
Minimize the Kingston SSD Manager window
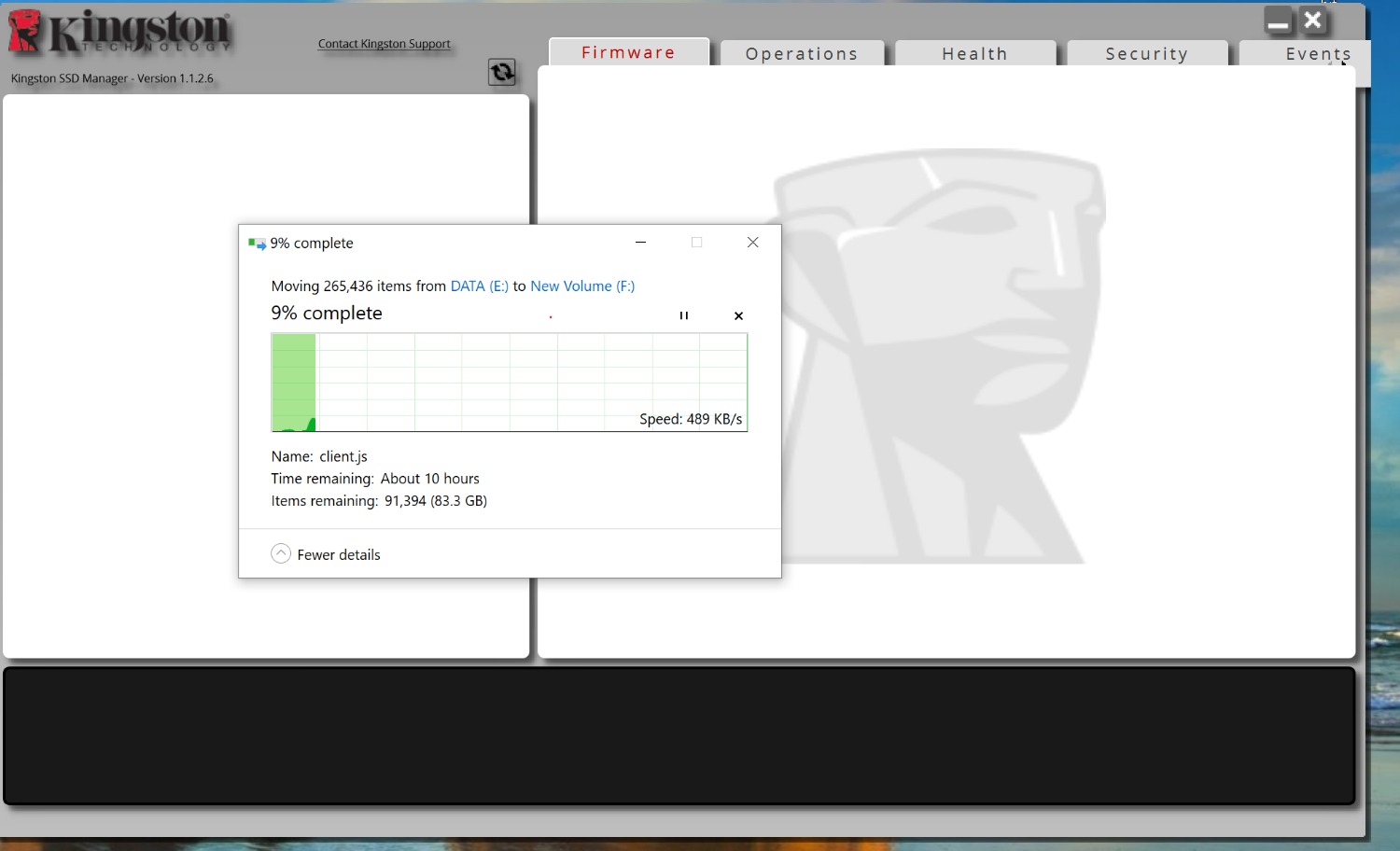pyautogui.click(x=1279, y=21)
